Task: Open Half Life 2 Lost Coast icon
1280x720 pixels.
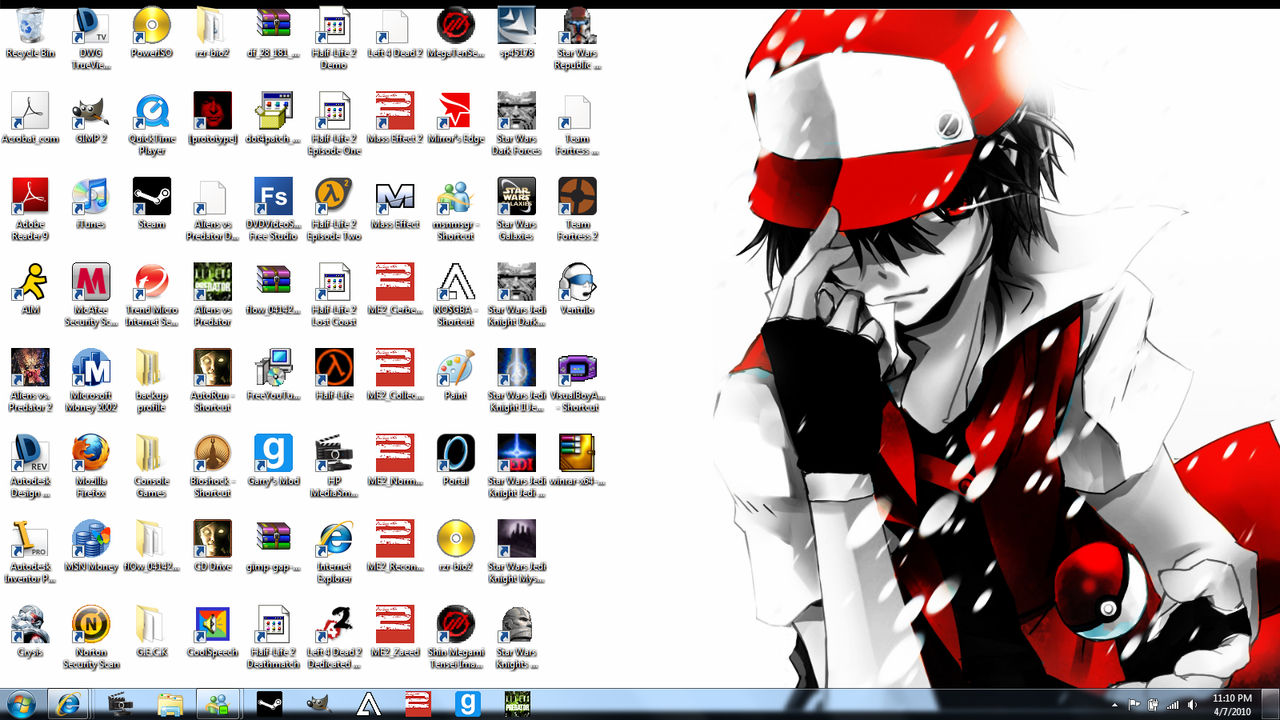Action: click(334, 296)
